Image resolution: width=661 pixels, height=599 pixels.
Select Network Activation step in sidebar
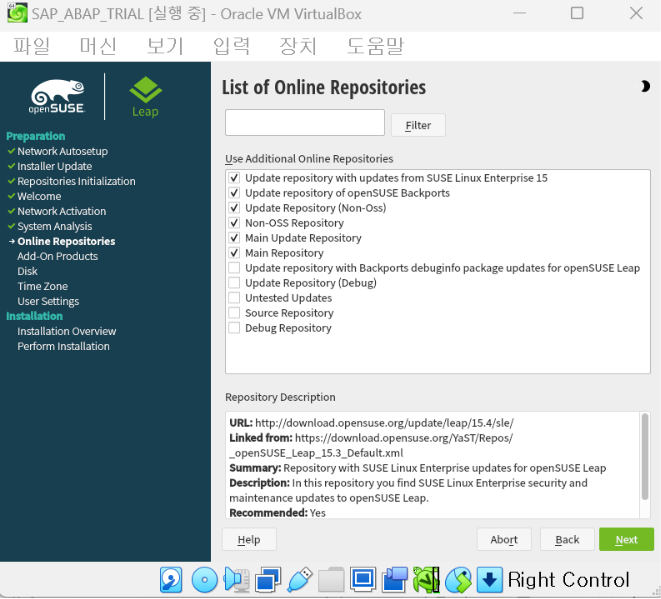(62, 212)
